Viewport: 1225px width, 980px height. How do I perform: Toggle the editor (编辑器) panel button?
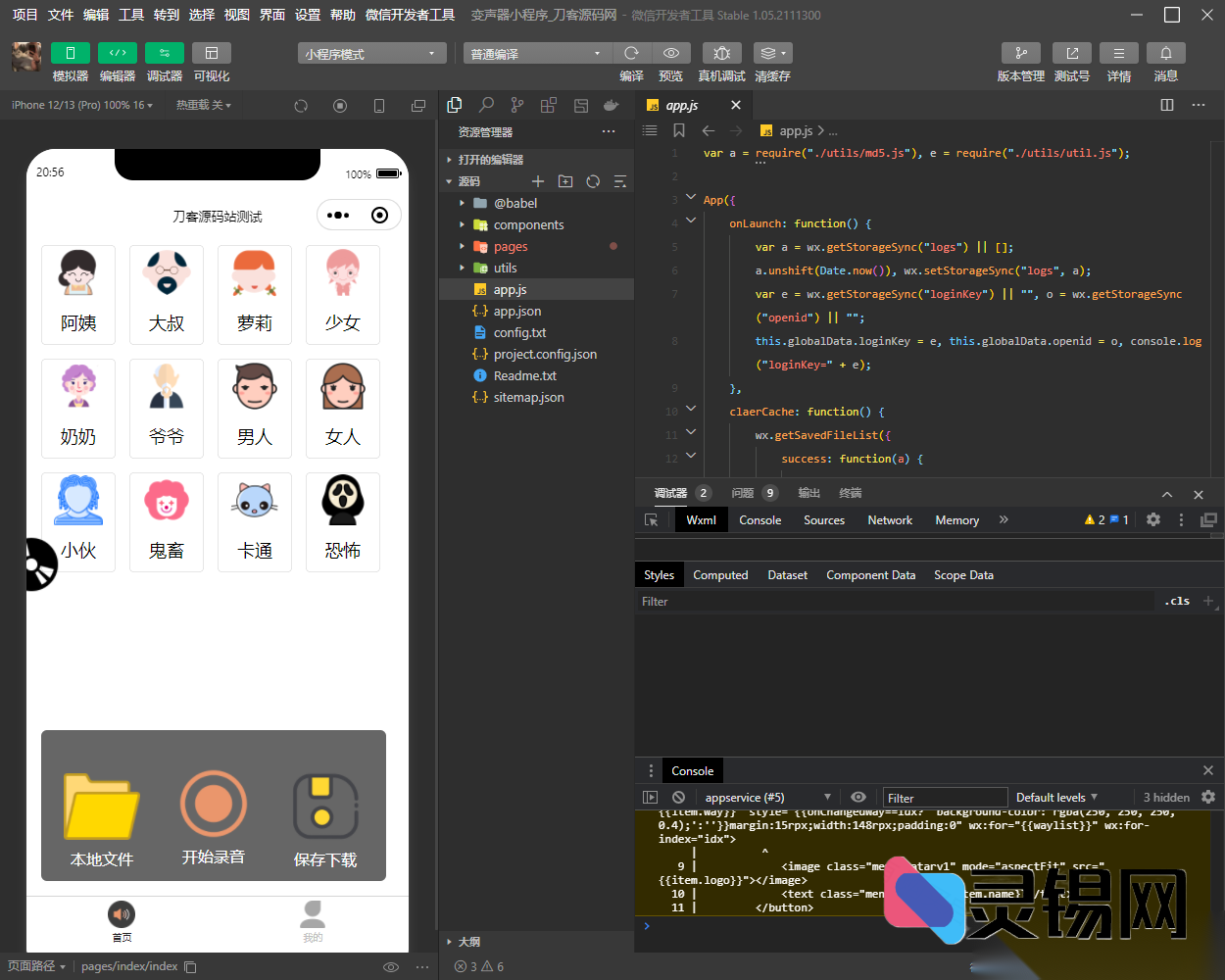pyautogui.click(x=118, y=53)
